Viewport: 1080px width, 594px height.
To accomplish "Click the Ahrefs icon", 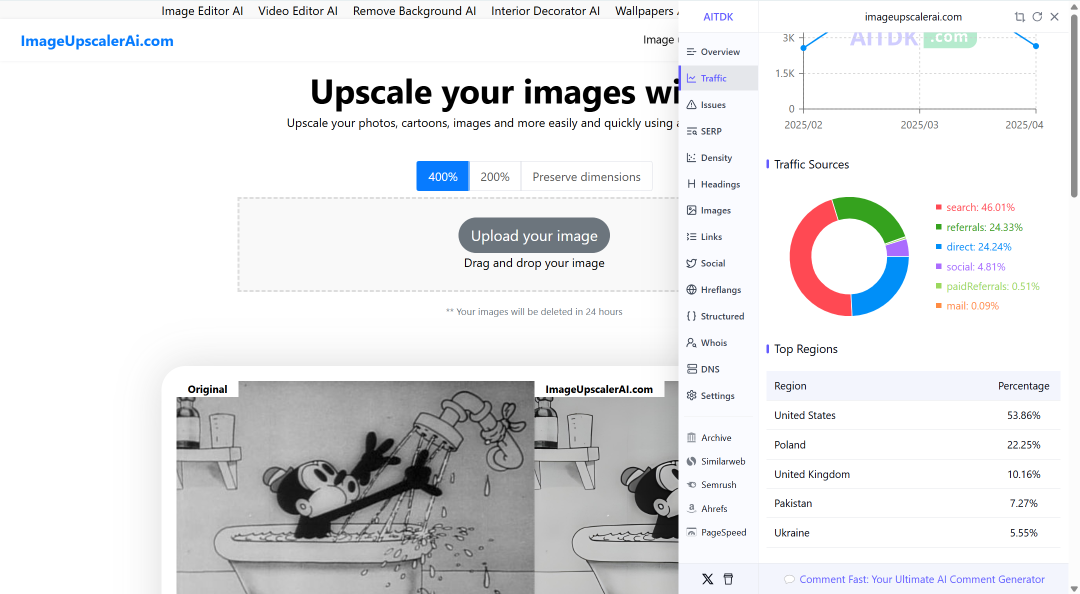I will [692, 509].
